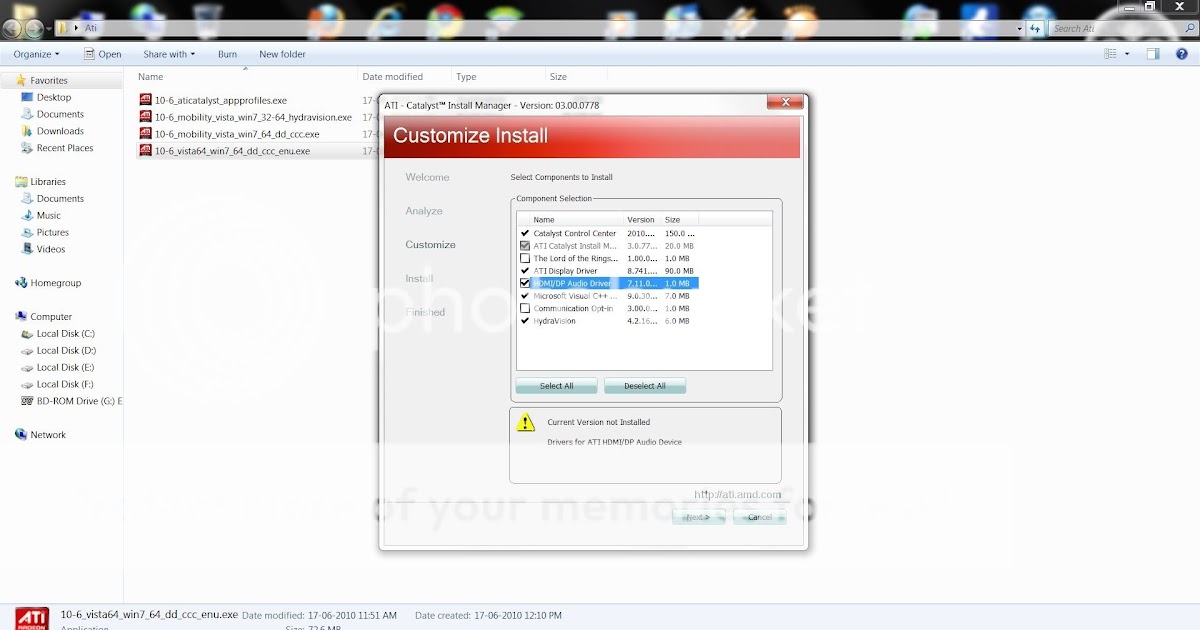The image size is (1200, 630).
Task: Click Next in the installer
Action: coord(699,517)
